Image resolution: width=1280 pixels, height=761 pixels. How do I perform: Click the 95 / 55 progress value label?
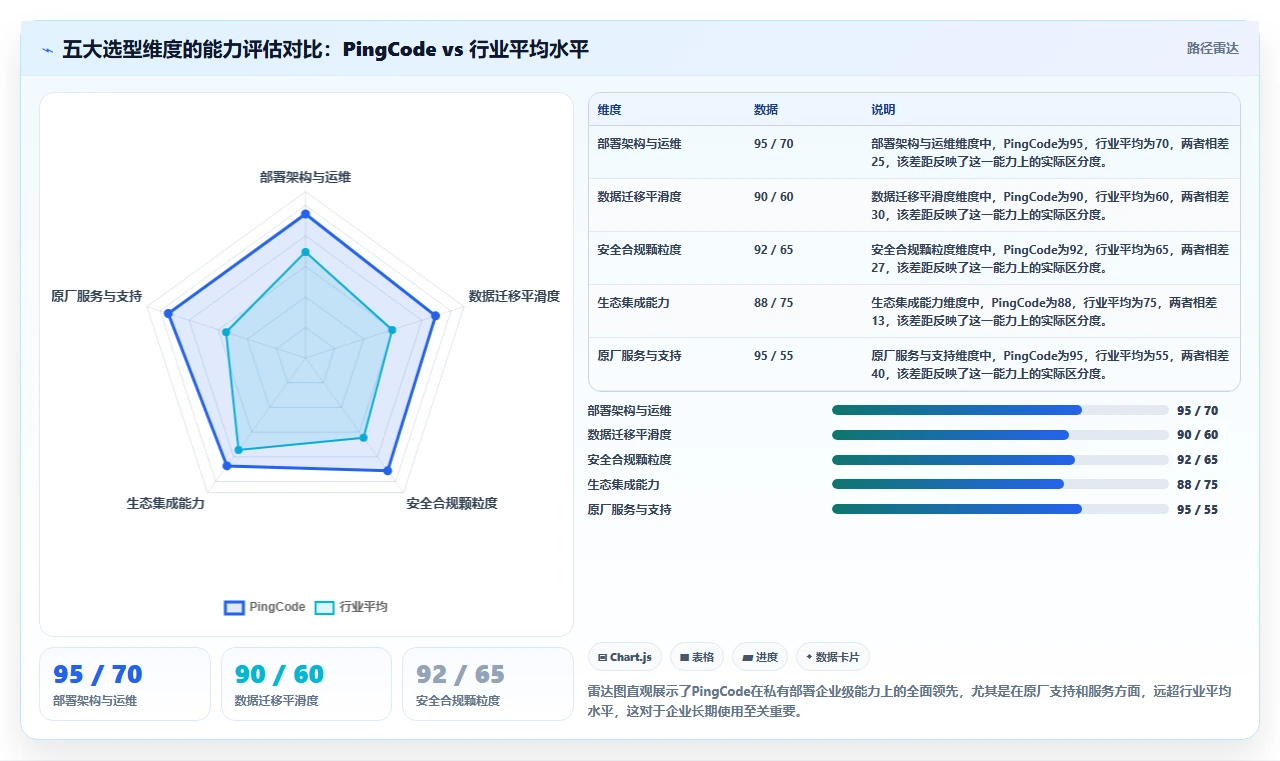[x=1197, y=510]
